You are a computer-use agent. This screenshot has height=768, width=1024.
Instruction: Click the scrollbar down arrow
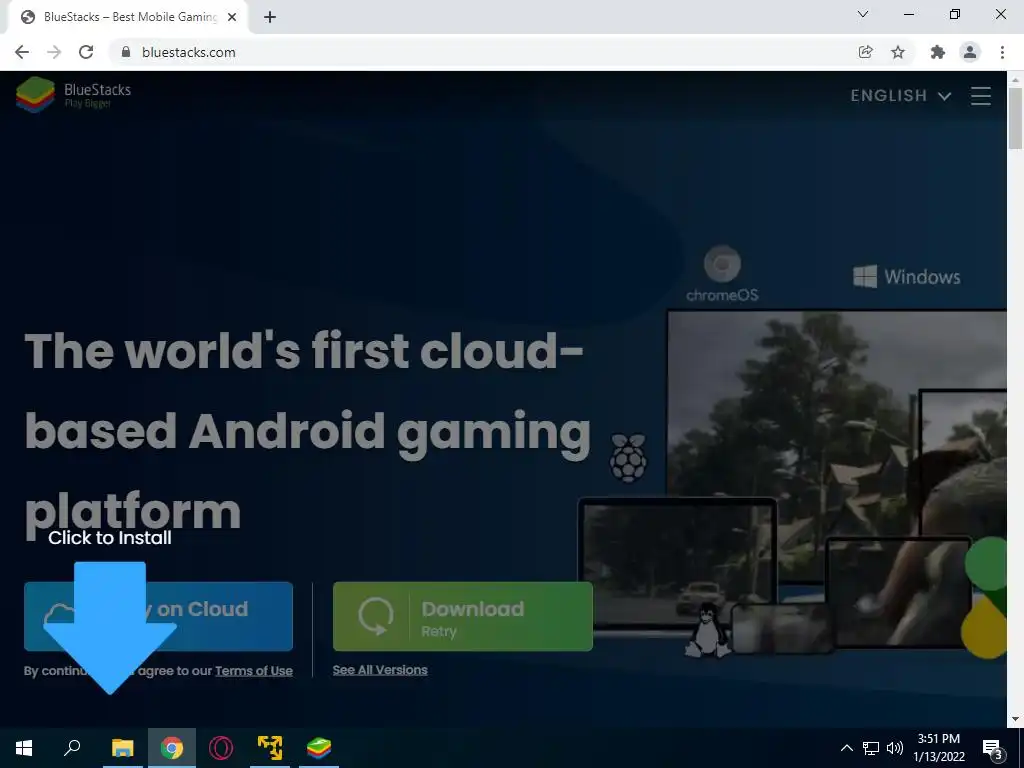[1015, 719]
